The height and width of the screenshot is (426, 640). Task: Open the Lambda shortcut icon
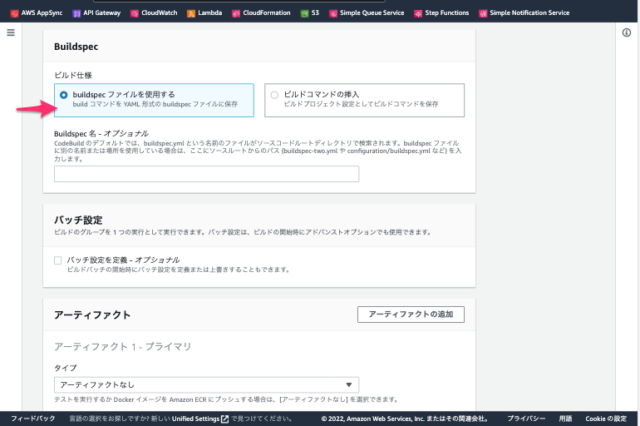click(x=191, y=13)
